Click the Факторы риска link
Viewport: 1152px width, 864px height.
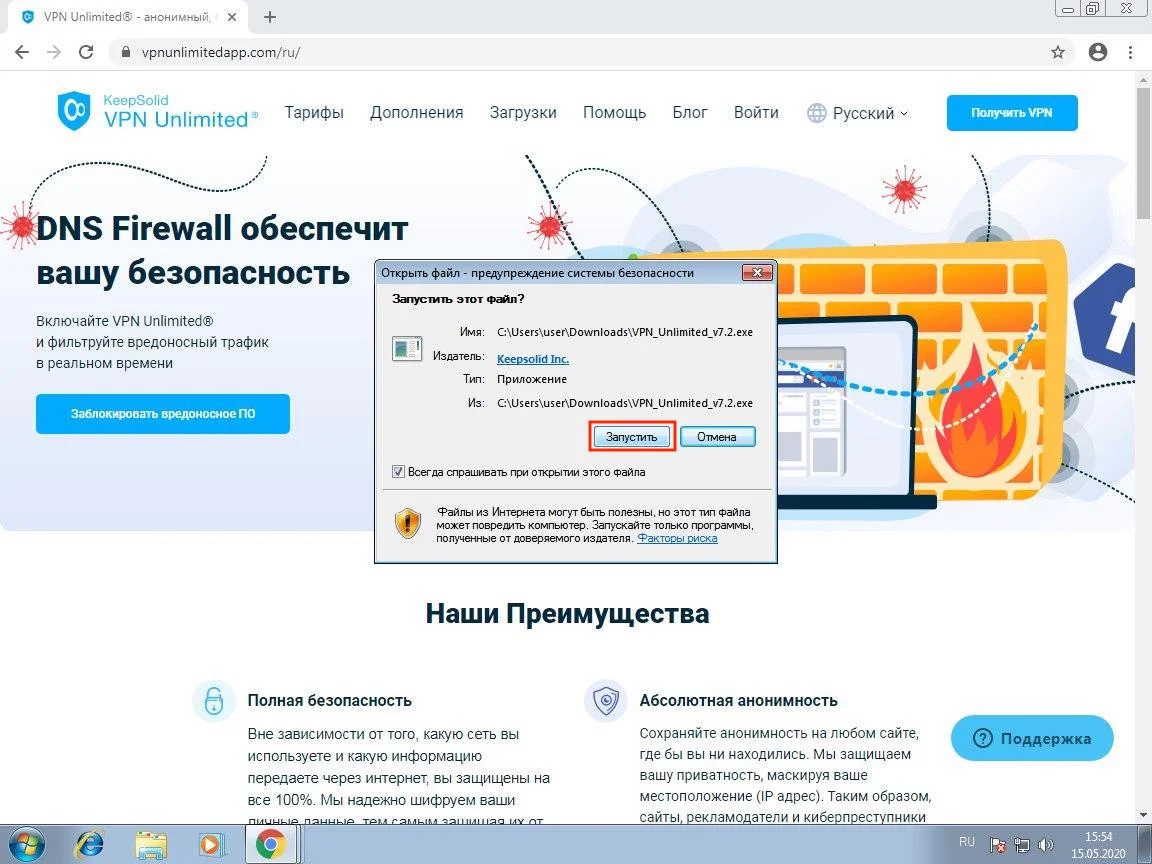(x=677, y=538)
